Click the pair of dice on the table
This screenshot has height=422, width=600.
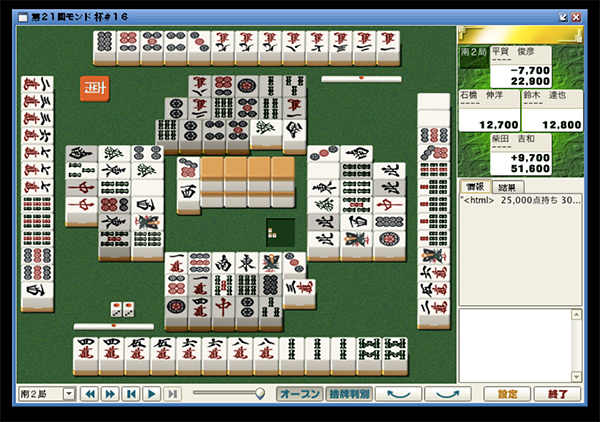(x=122, y=310)
